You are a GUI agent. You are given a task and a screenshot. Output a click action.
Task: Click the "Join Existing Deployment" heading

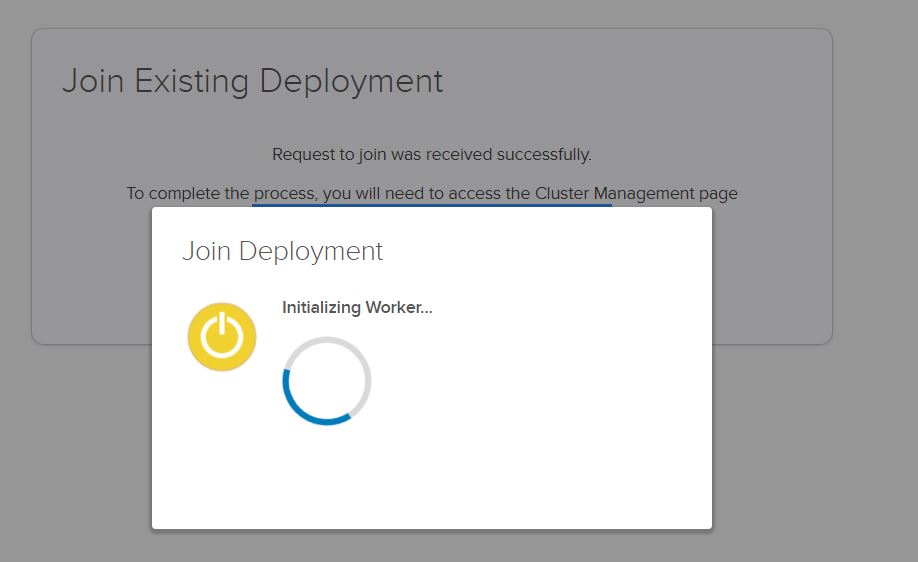tap(252, 81)
